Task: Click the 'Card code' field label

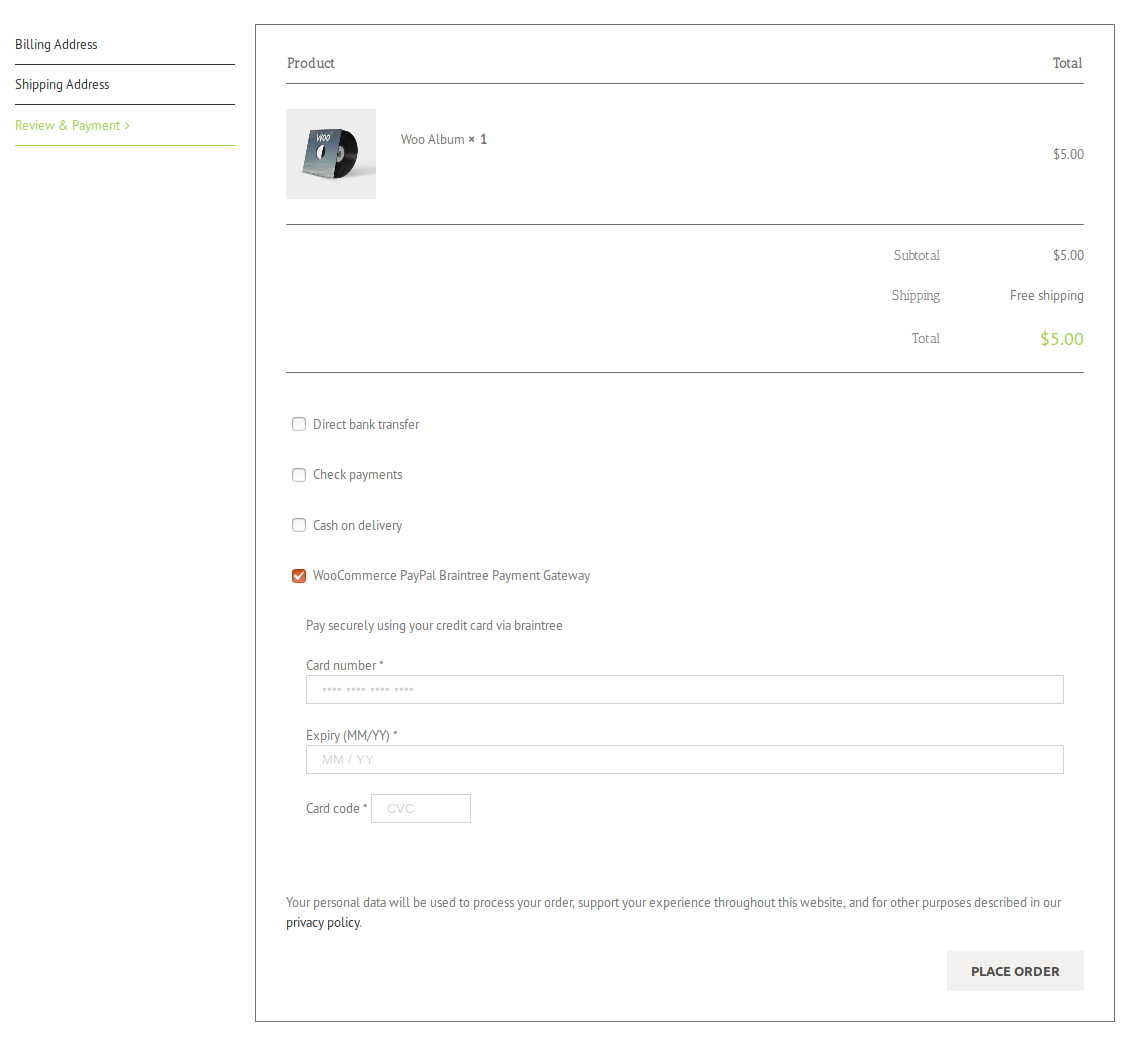Action: [x=333, y=809]
